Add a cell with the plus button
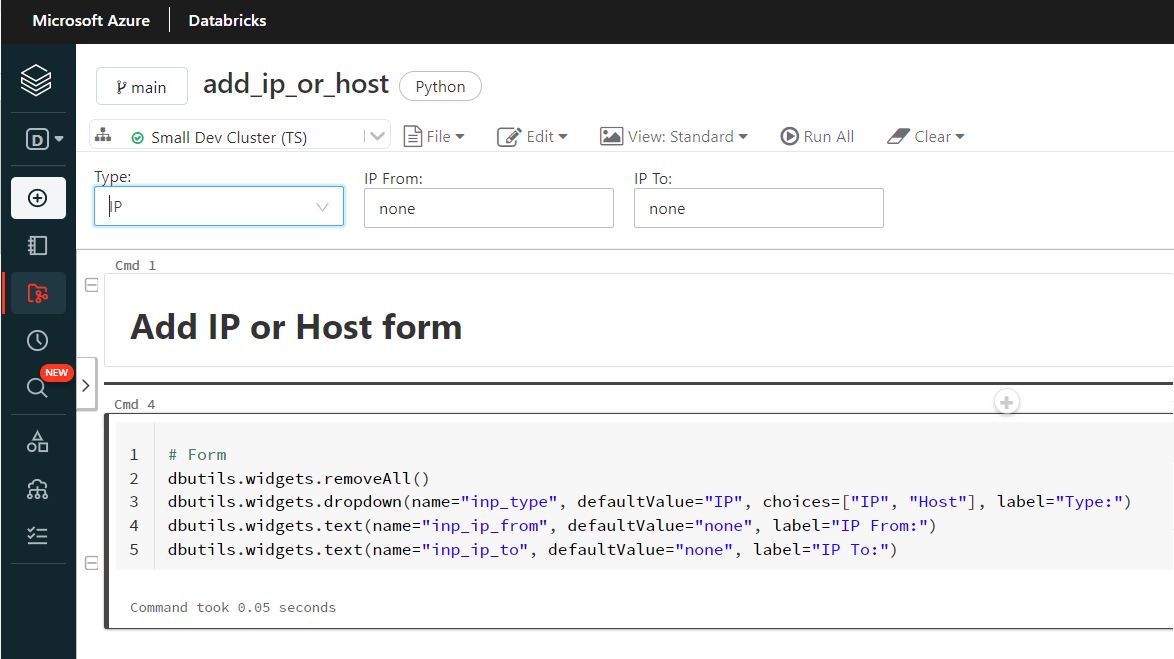 click(1006, 403)
